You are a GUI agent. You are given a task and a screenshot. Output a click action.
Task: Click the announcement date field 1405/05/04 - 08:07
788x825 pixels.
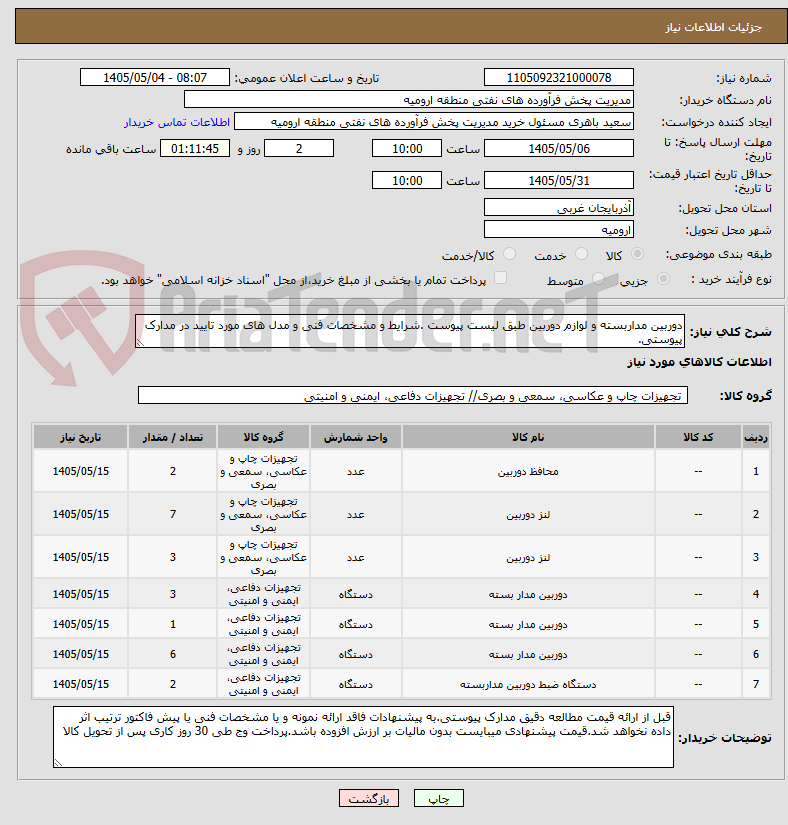point(155,77)
